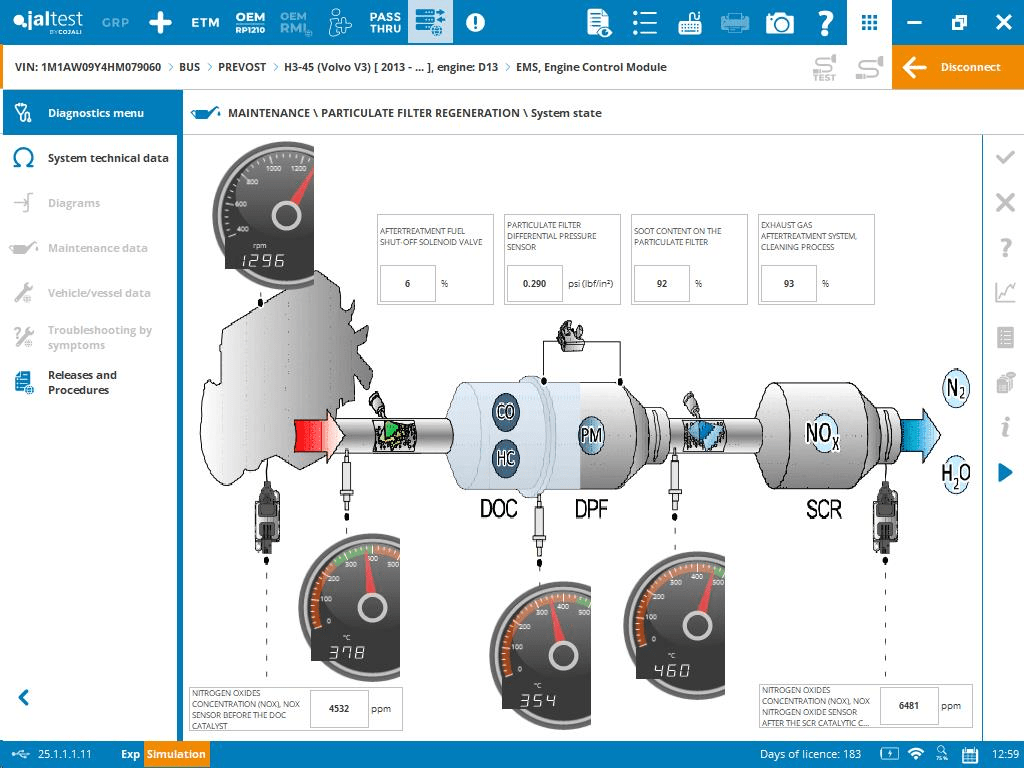Click the alert exclamation icon

[475, 22]
